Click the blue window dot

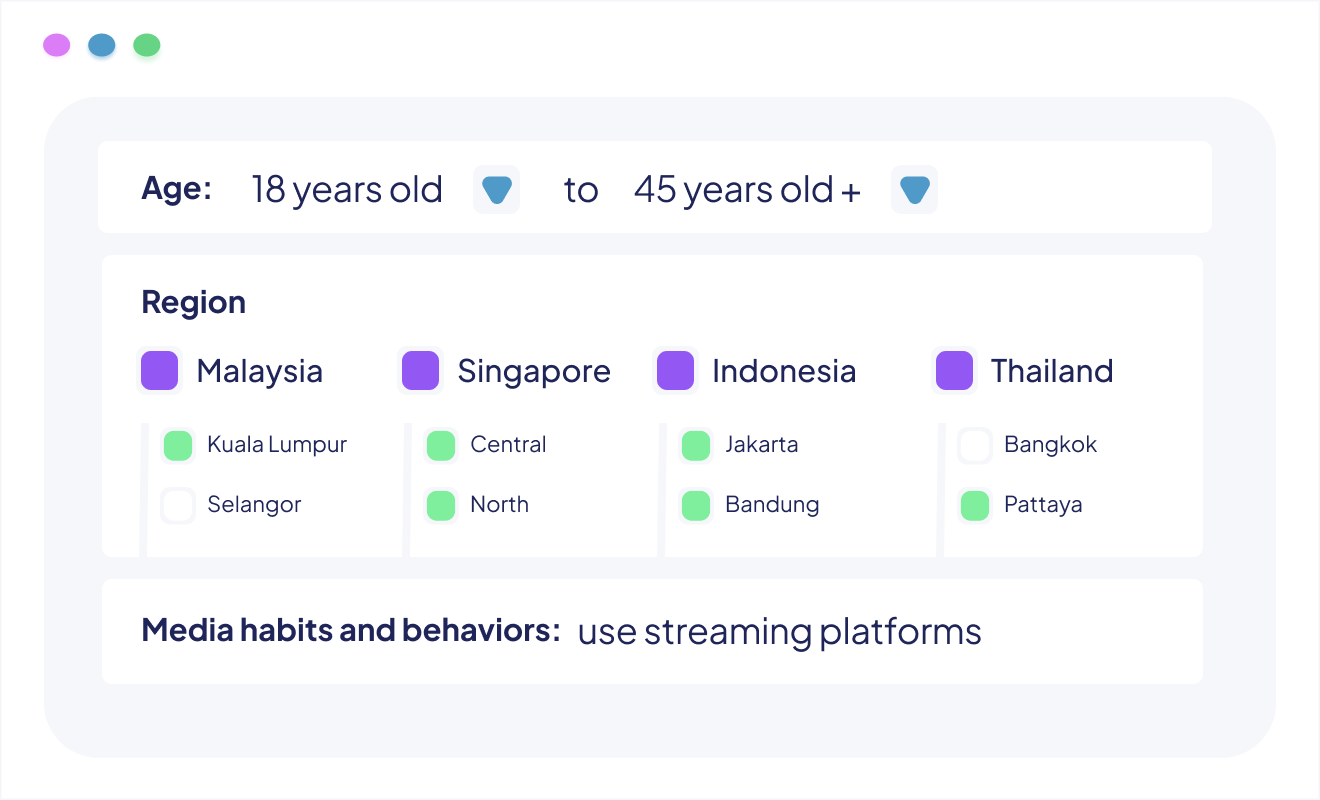click(x=102, y=45)
